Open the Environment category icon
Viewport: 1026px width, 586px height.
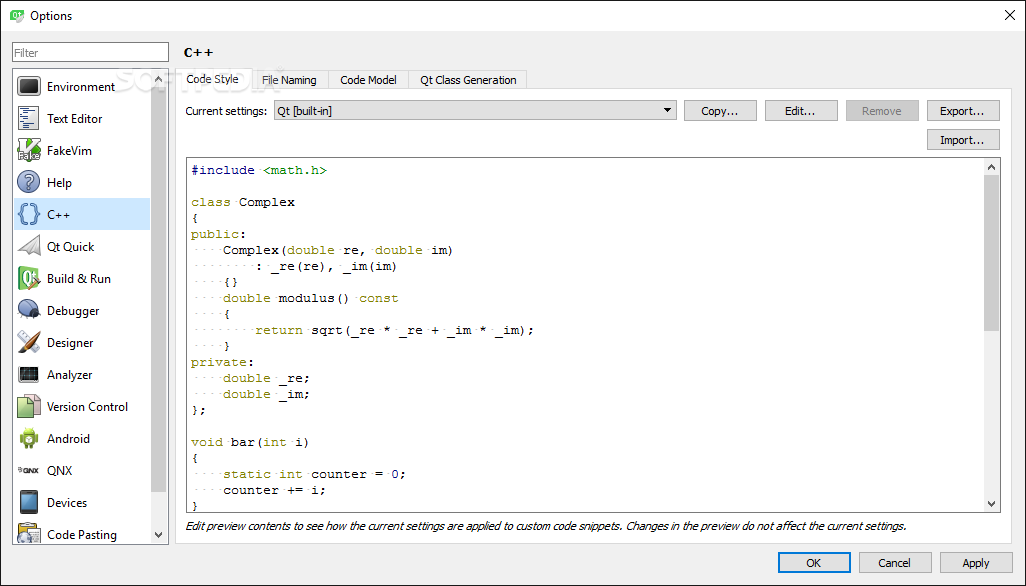29,86
